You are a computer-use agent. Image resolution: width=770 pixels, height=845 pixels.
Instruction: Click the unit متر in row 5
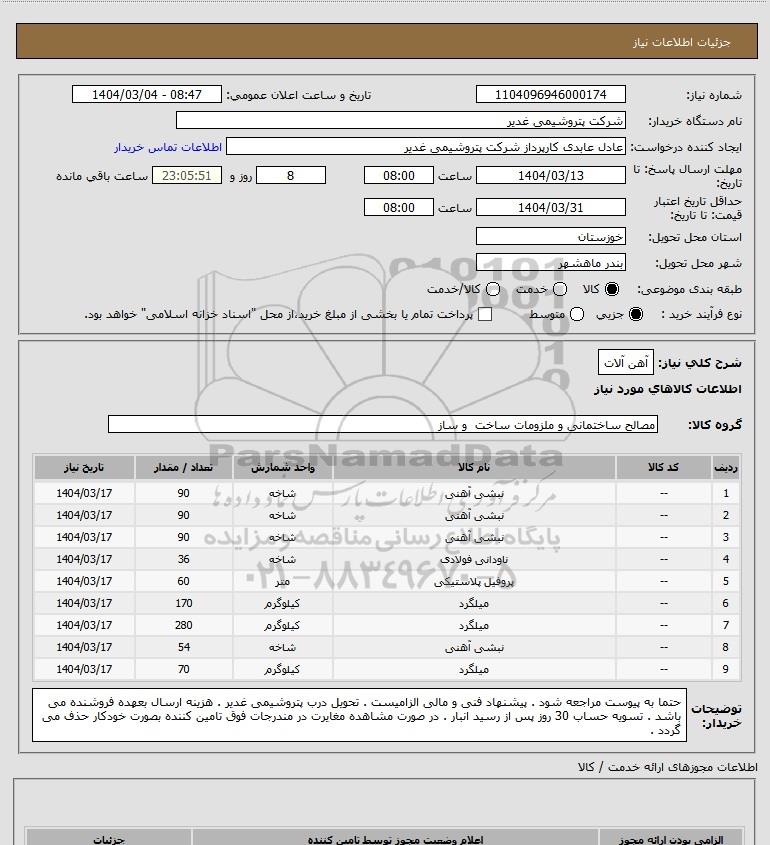pyautogui.click(x=282, y=582)
